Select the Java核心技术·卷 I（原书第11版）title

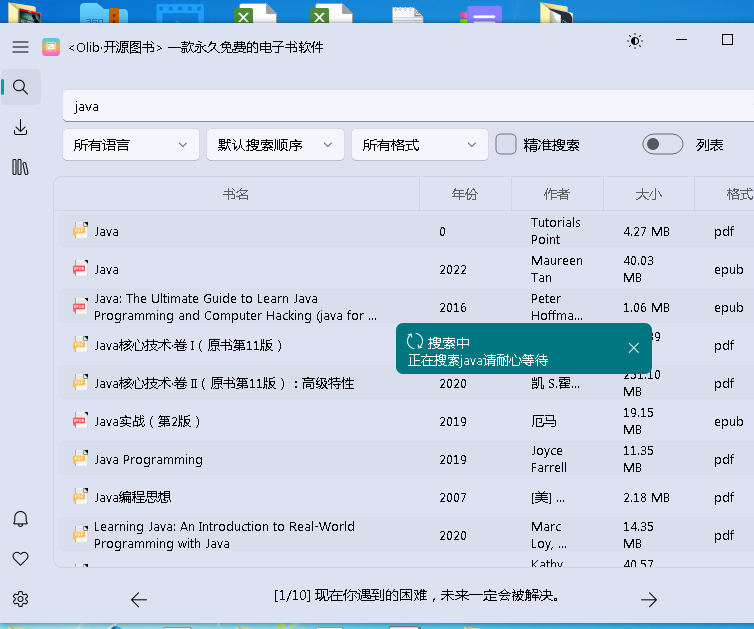click(x=188, y=345)
